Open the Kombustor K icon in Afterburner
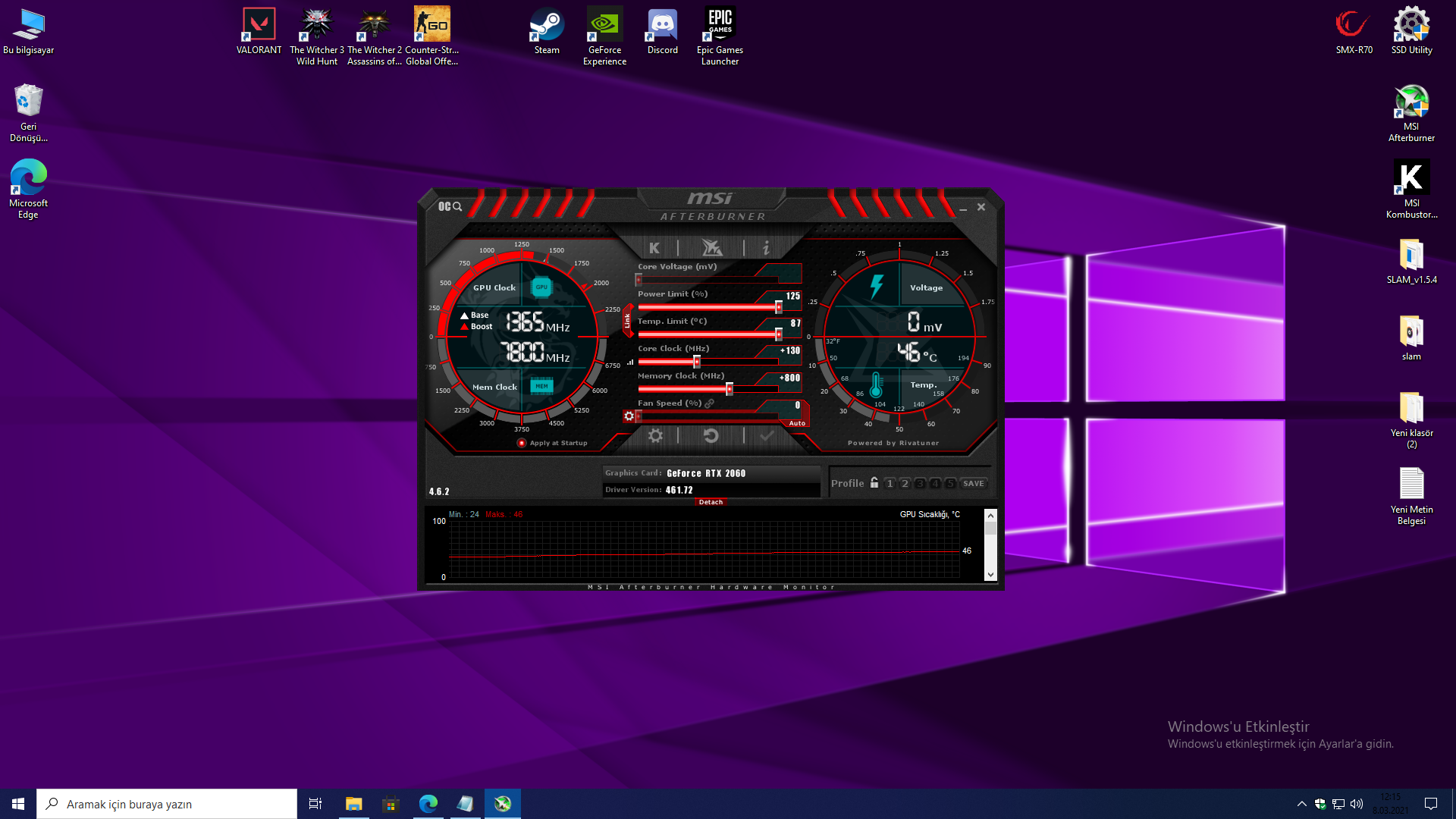This screenshot has width=1456, height=819. point(654,248)
